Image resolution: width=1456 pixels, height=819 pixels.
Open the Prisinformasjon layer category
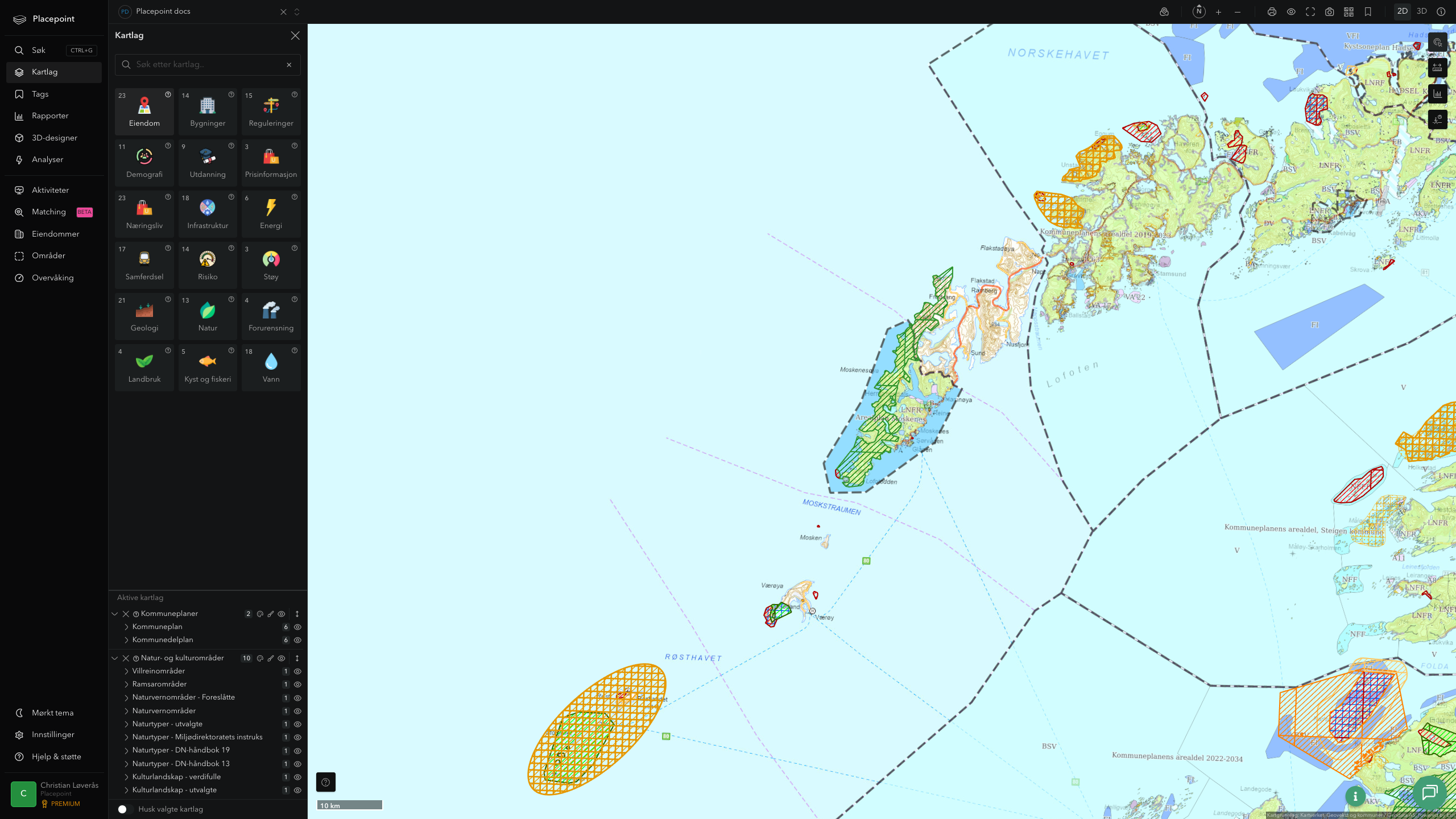tap(271, 163)
